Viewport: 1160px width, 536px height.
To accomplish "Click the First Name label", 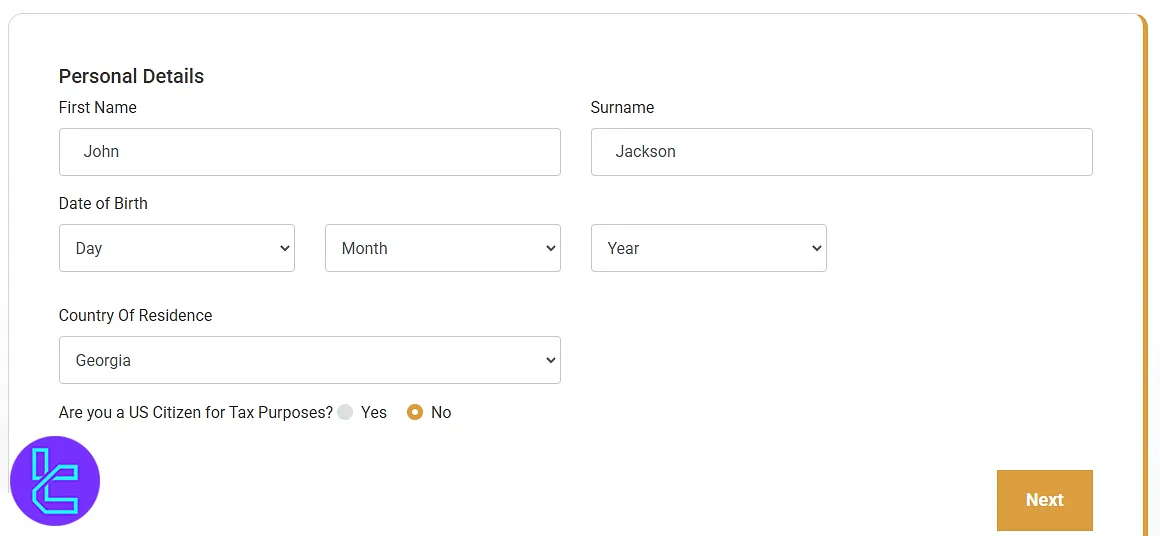I will 98,108.
